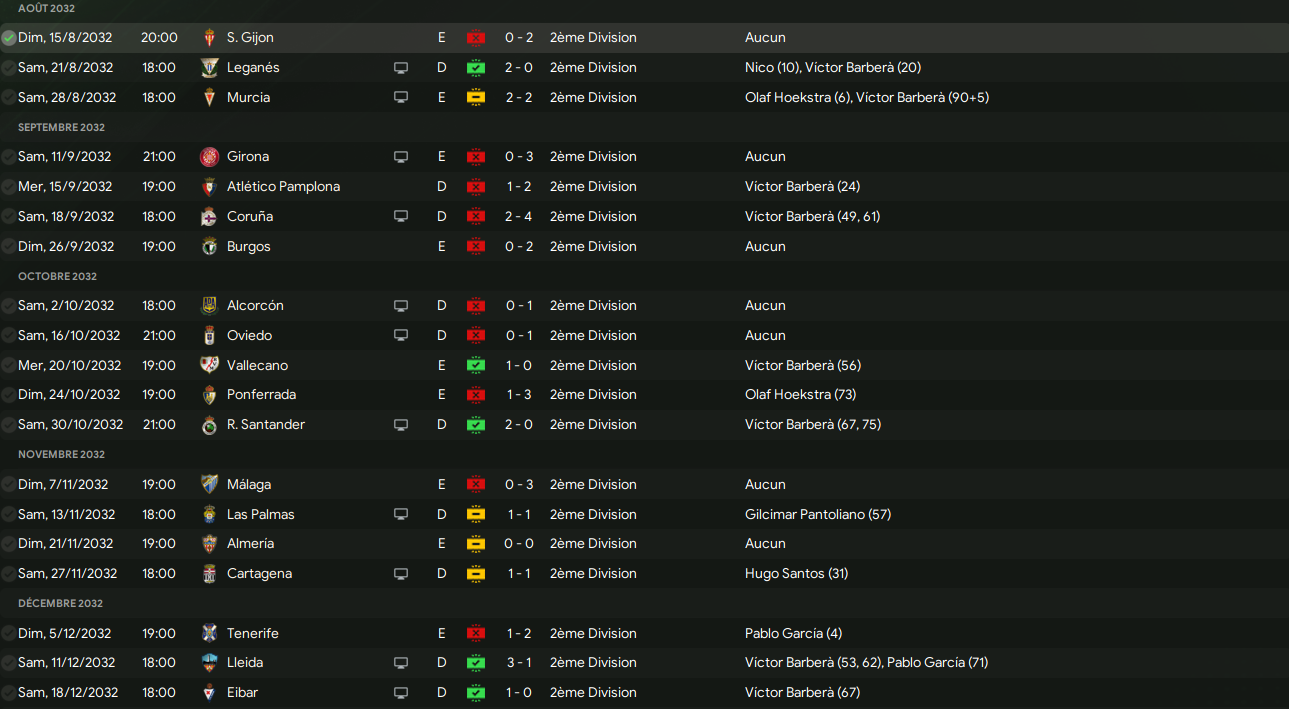
Task: Click the Girona club crest icon
Action: tap(209, 157)
